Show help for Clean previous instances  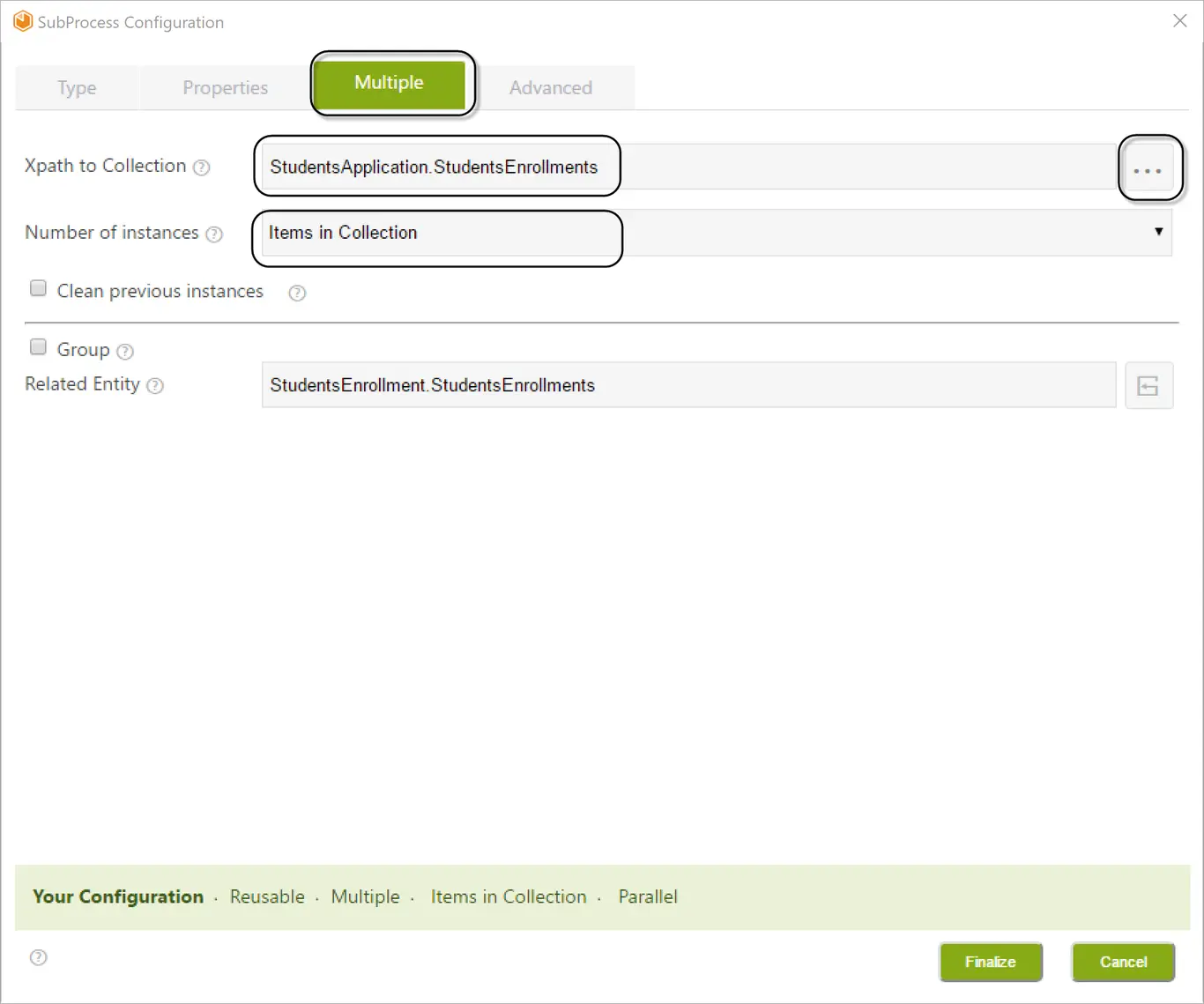(x=298, y=293)
